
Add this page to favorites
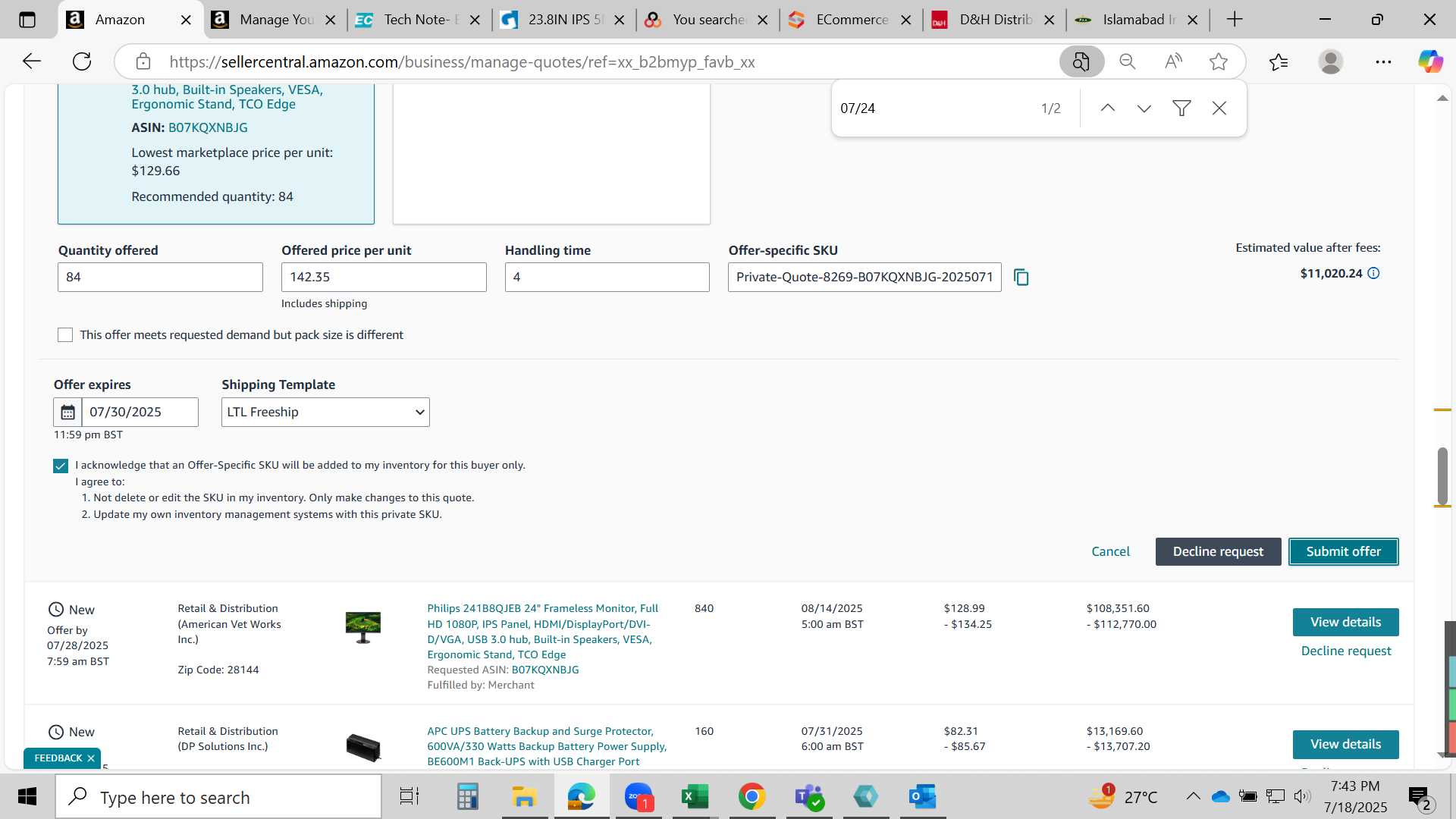pyautogui.click(x=1219, y=61)
